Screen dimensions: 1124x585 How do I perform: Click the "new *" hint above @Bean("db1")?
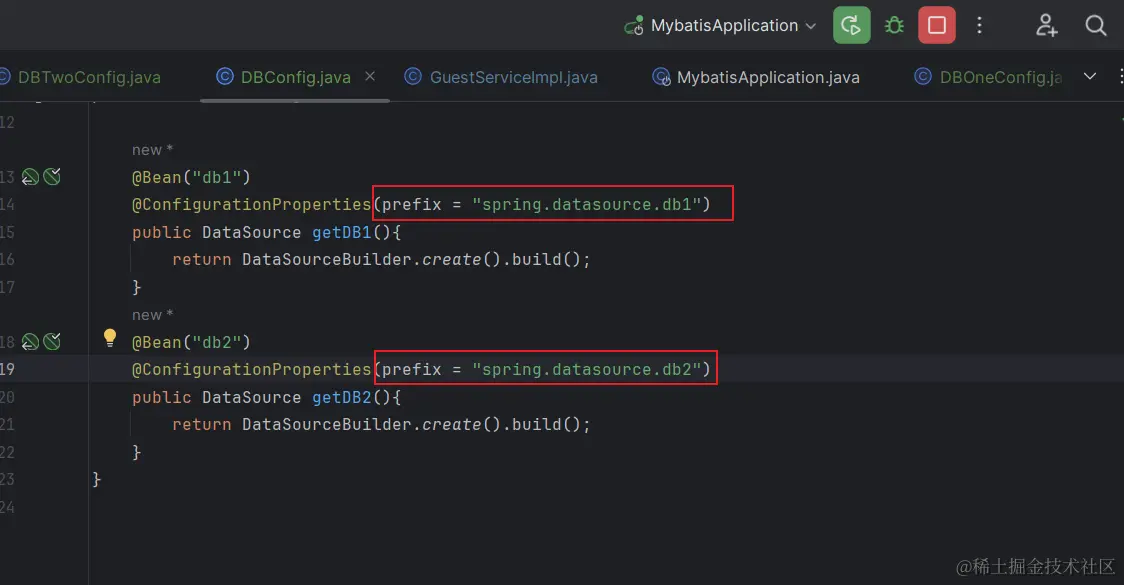click(152, 150)
